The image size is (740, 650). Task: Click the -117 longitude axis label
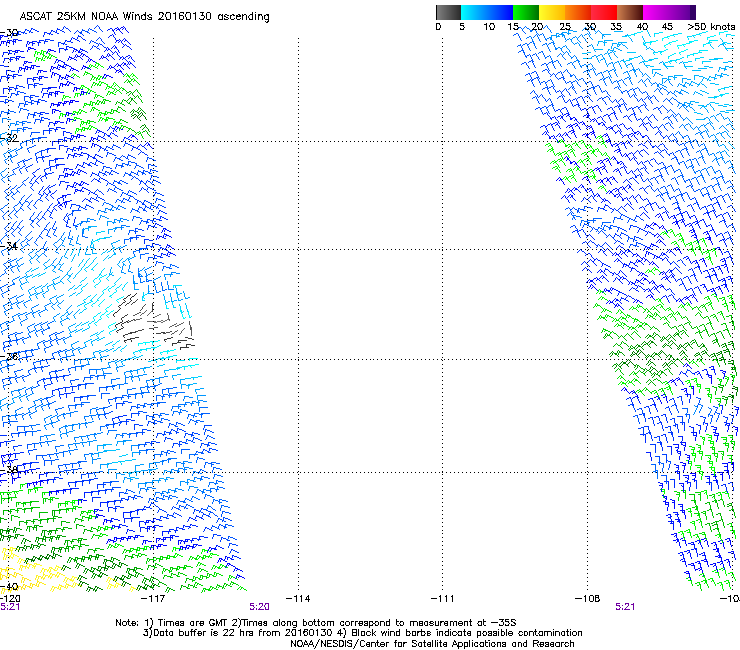[153, 599]
